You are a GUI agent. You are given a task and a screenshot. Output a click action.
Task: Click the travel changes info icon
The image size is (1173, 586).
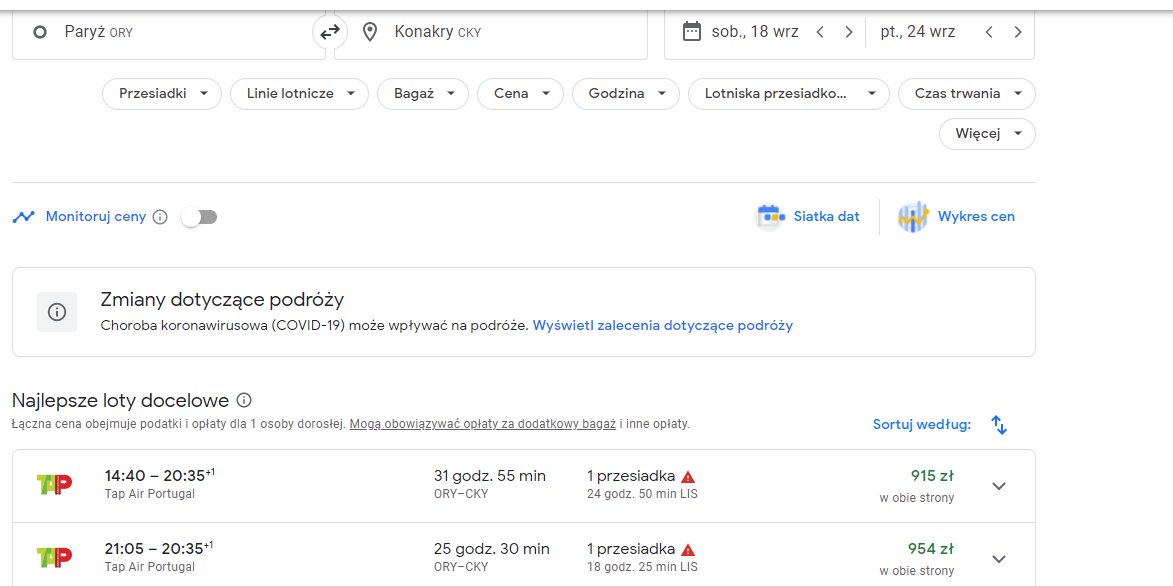57,312
